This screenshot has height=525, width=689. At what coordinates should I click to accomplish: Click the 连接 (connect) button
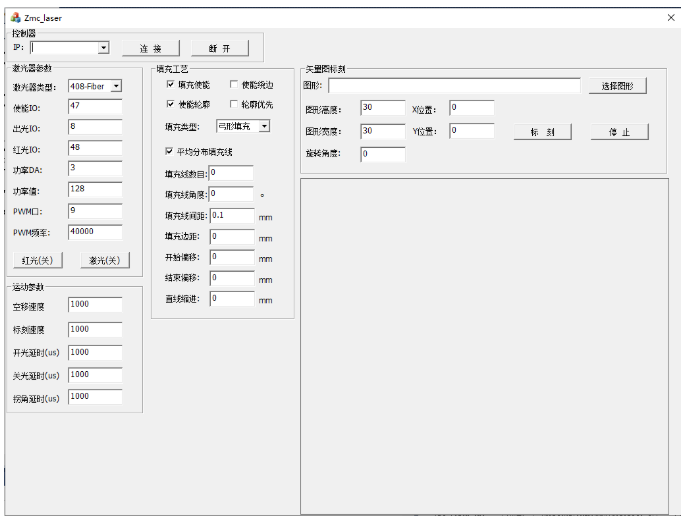tap(151, 48)
